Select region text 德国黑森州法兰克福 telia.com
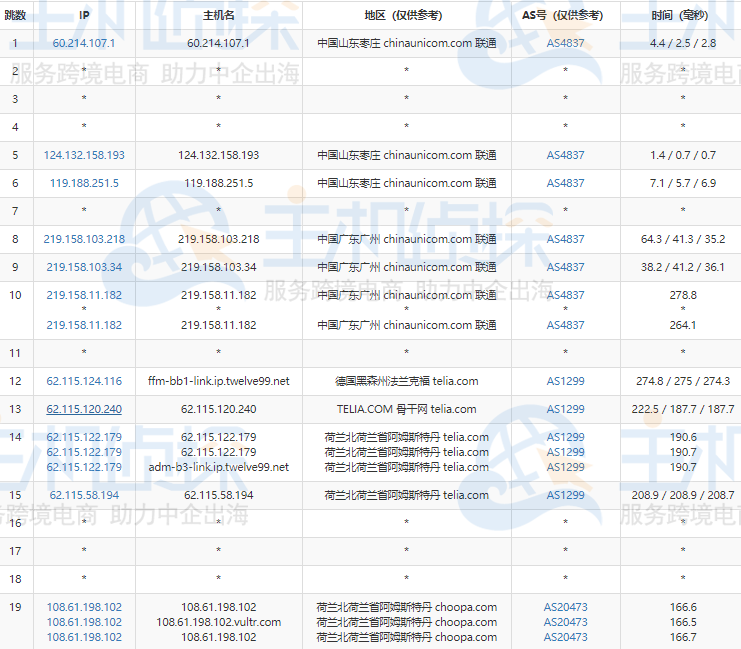 406,381
